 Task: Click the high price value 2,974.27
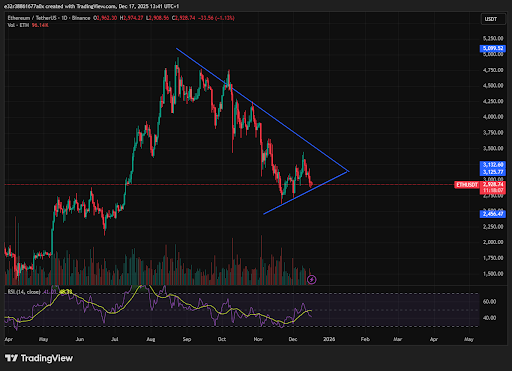pyautogui.click(x=133, y=18)
